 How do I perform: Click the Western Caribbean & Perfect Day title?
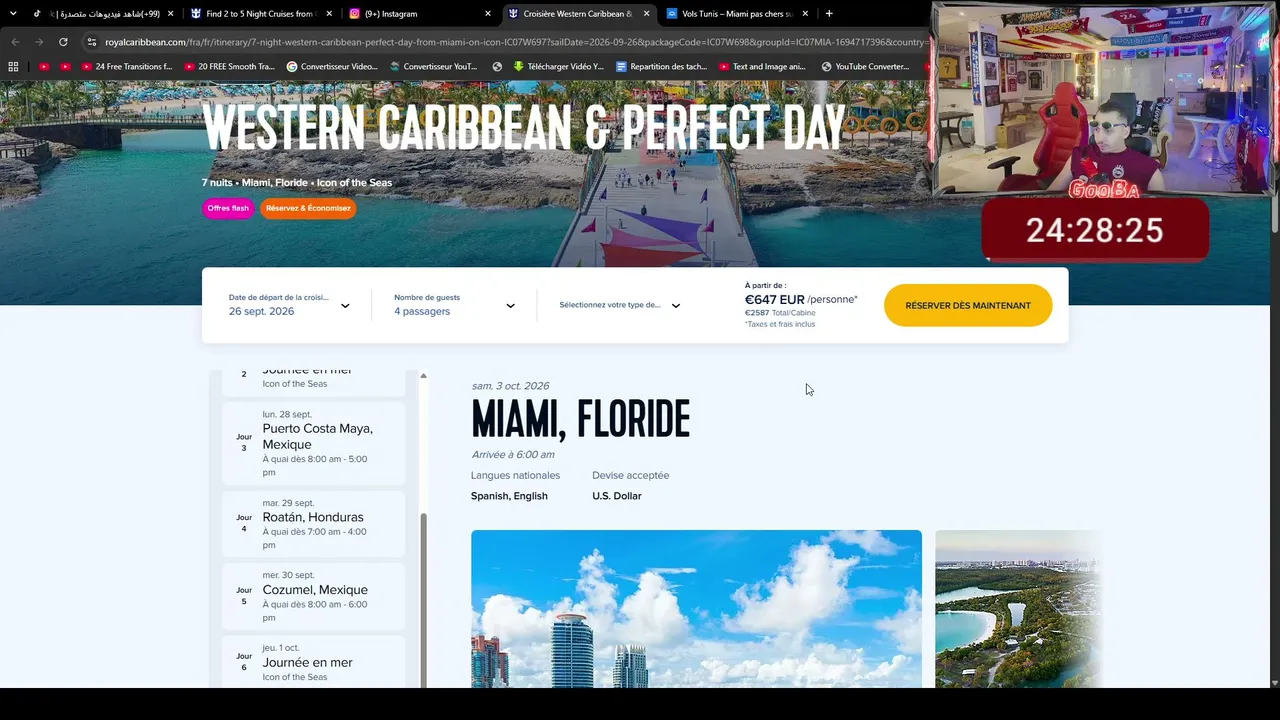point(524,127)
